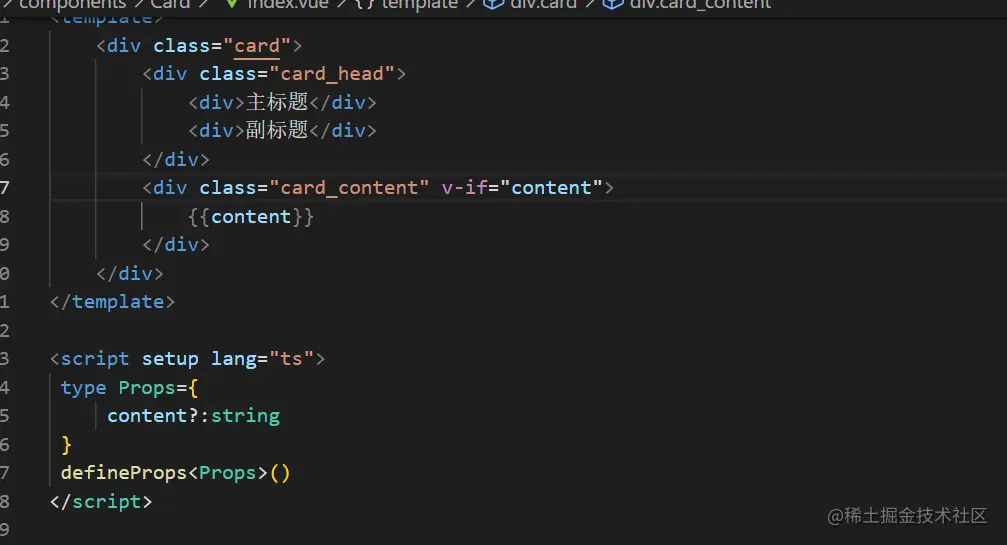The width and height of the screenshot is (1007, 545).
Task: Click the "card_content" class value
Action: (x=349, y=187)
